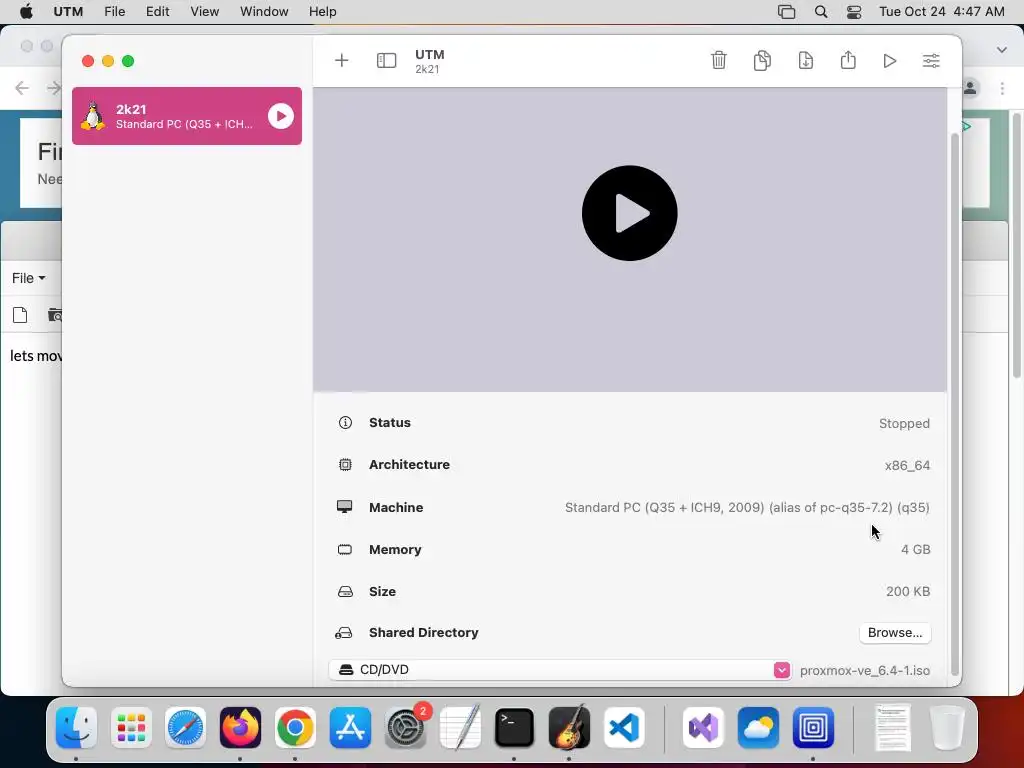
Task: Open Control Center in menu bar
Action: pyautogui.click(x=854, y=12)
